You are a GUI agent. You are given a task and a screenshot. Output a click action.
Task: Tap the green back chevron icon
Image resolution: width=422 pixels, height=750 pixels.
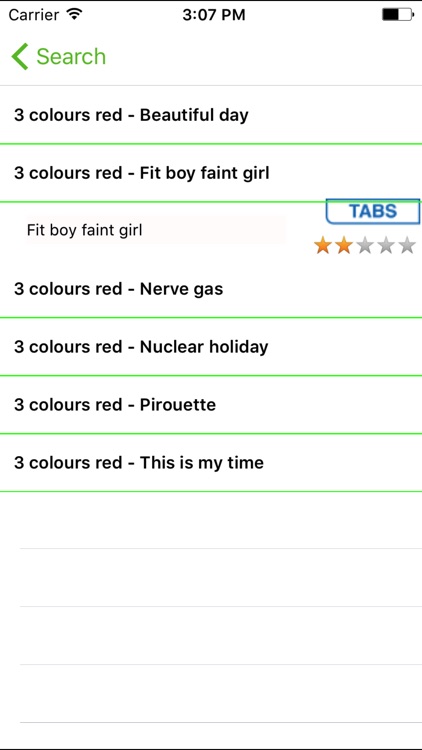[20, 56]
